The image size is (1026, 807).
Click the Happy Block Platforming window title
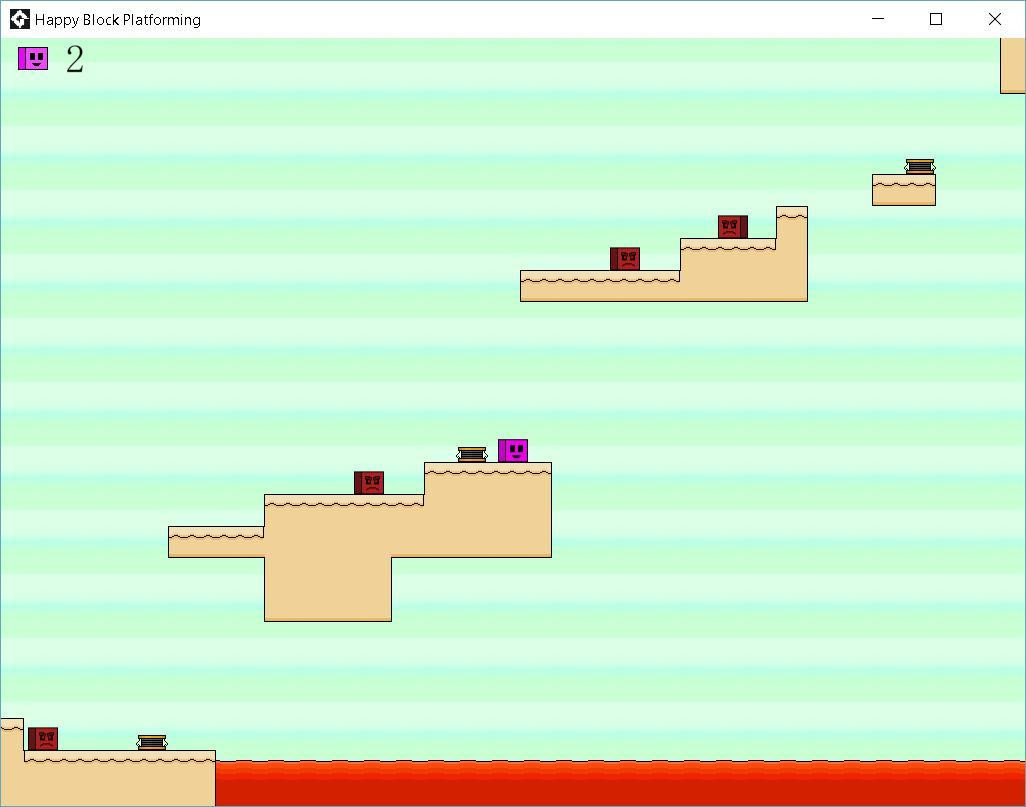pos(118,20)
